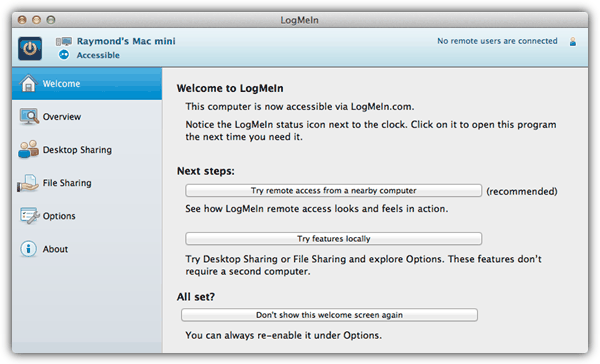The height and width of the screenshot is (364, 600).
Task: Select the Welcome sidebar tab
Action: tap(87, 84)
